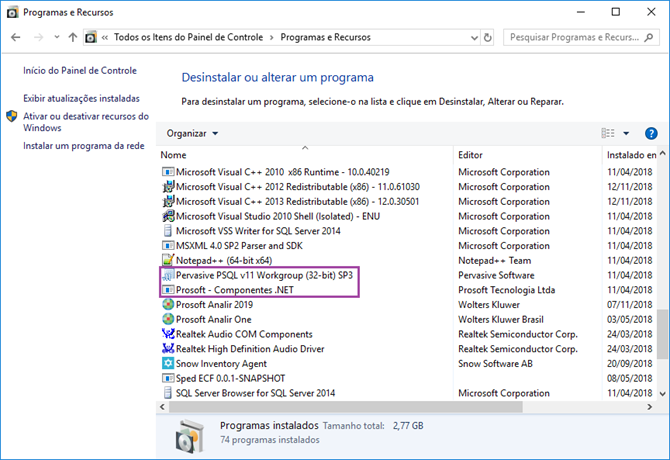The image size is (670, 460).
Task: Click the Prosoft Analir One icon
Action: [x=168, y=319]
